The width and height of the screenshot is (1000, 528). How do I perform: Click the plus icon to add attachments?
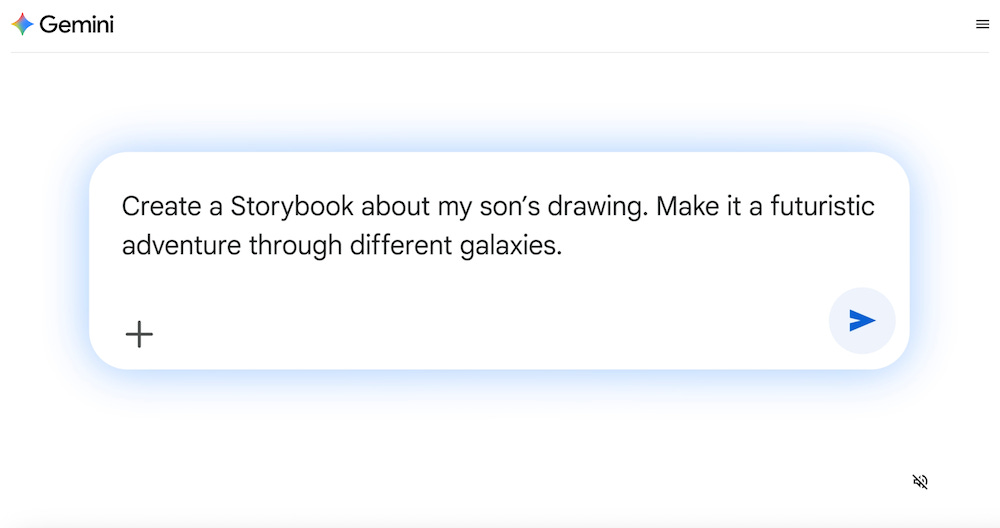(x=139, y=334)
